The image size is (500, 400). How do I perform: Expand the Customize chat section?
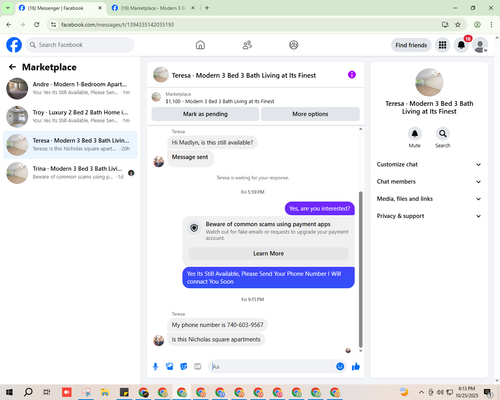click(x=429, y=164)
